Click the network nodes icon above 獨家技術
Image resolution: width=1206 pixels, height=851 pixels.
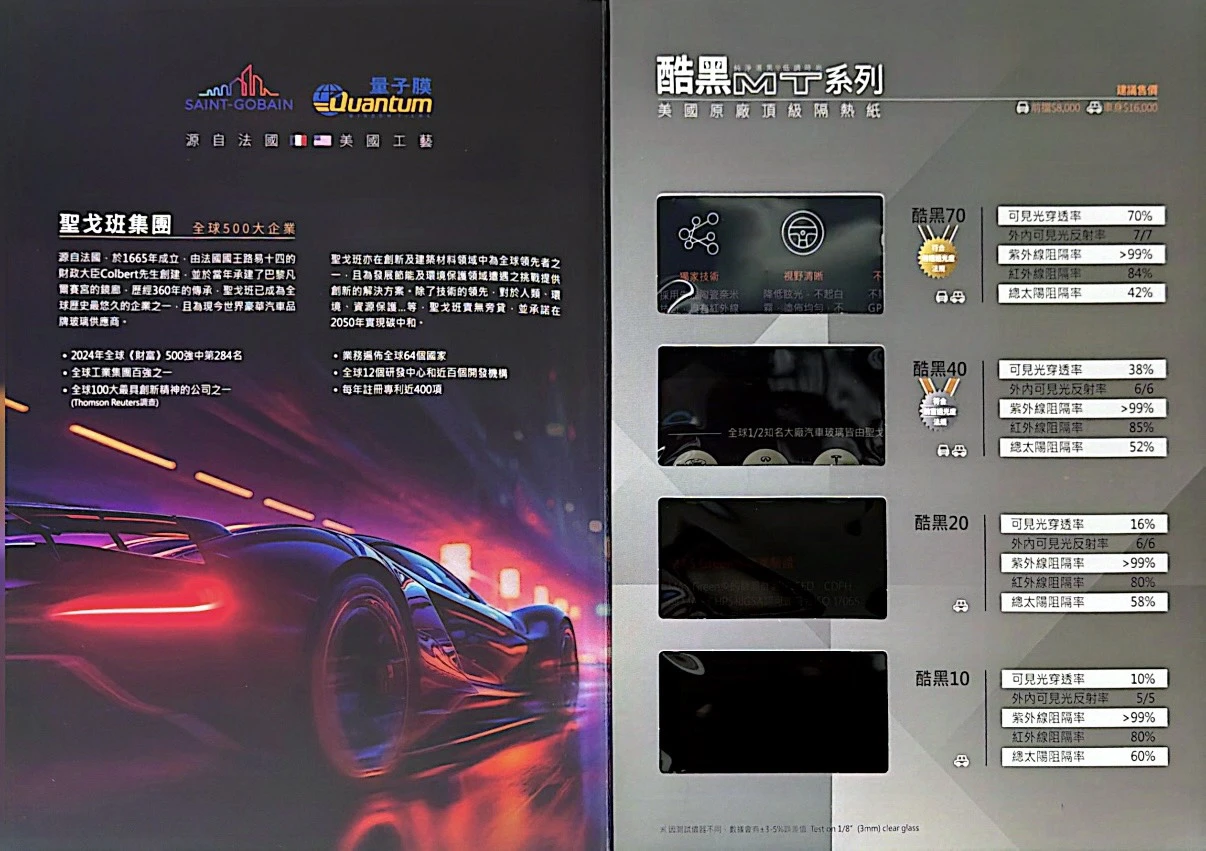tap(698, 233)
